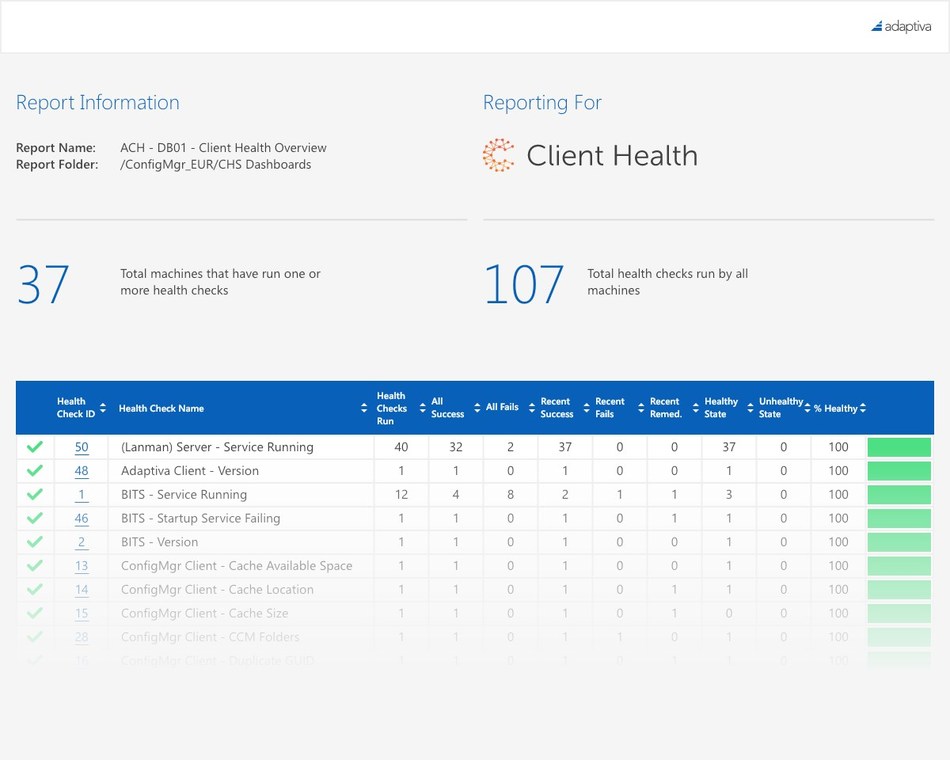This screenshot has width=950, height=760.
Task: Follow link for health check ID 1
Action: [81, 494]
